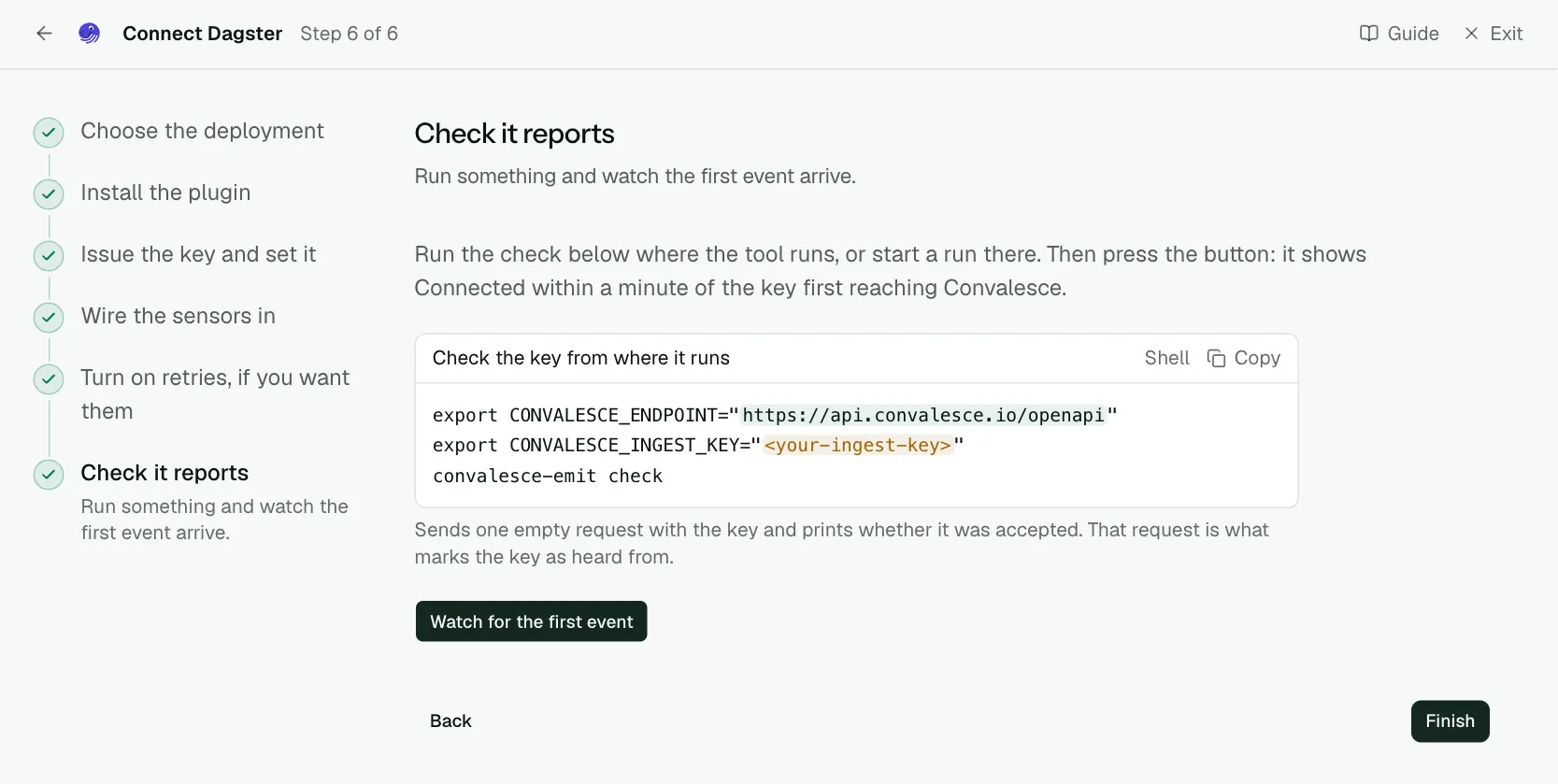Click the paragraph starting Run the check below
The height and width of the screenshot is (784, 1558).
[890, 271]
